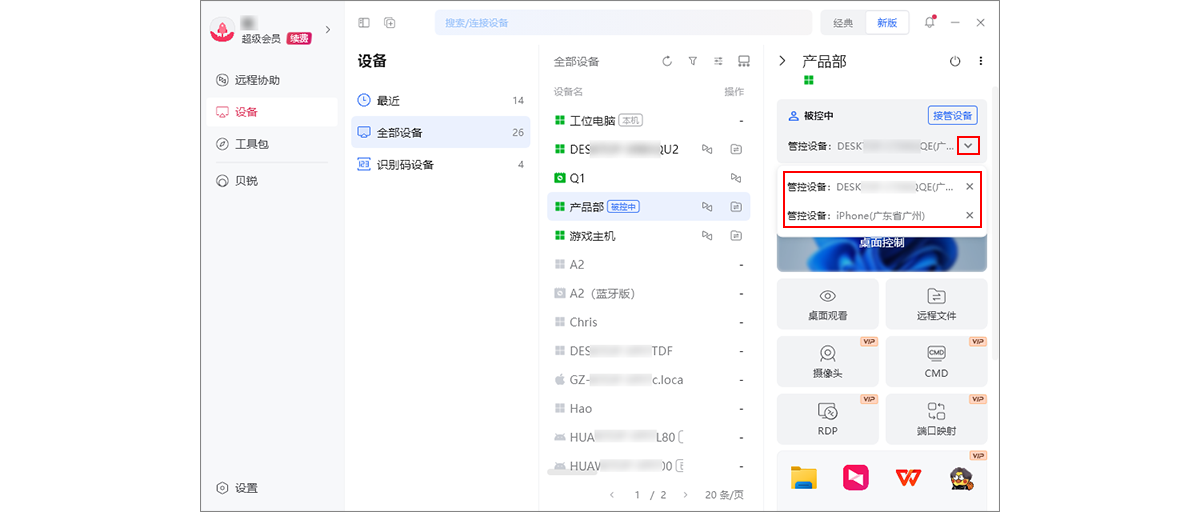Select the 全部设备 category
The height and width of the screenshot is (512, 1200).
click(x=441, y=132)
